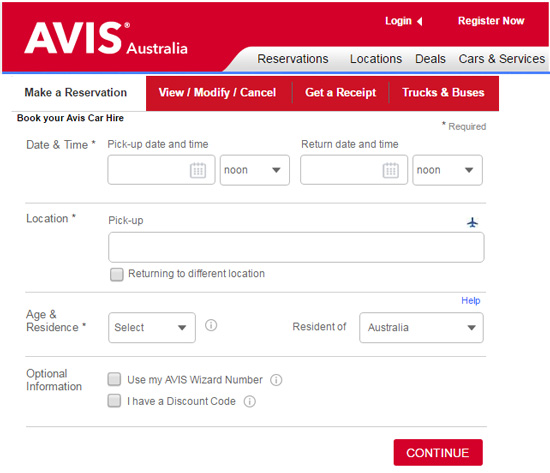Open the Deals menu
Image resolution: width=550 pixels, height=473 pixels.
[x=430, y=59]
